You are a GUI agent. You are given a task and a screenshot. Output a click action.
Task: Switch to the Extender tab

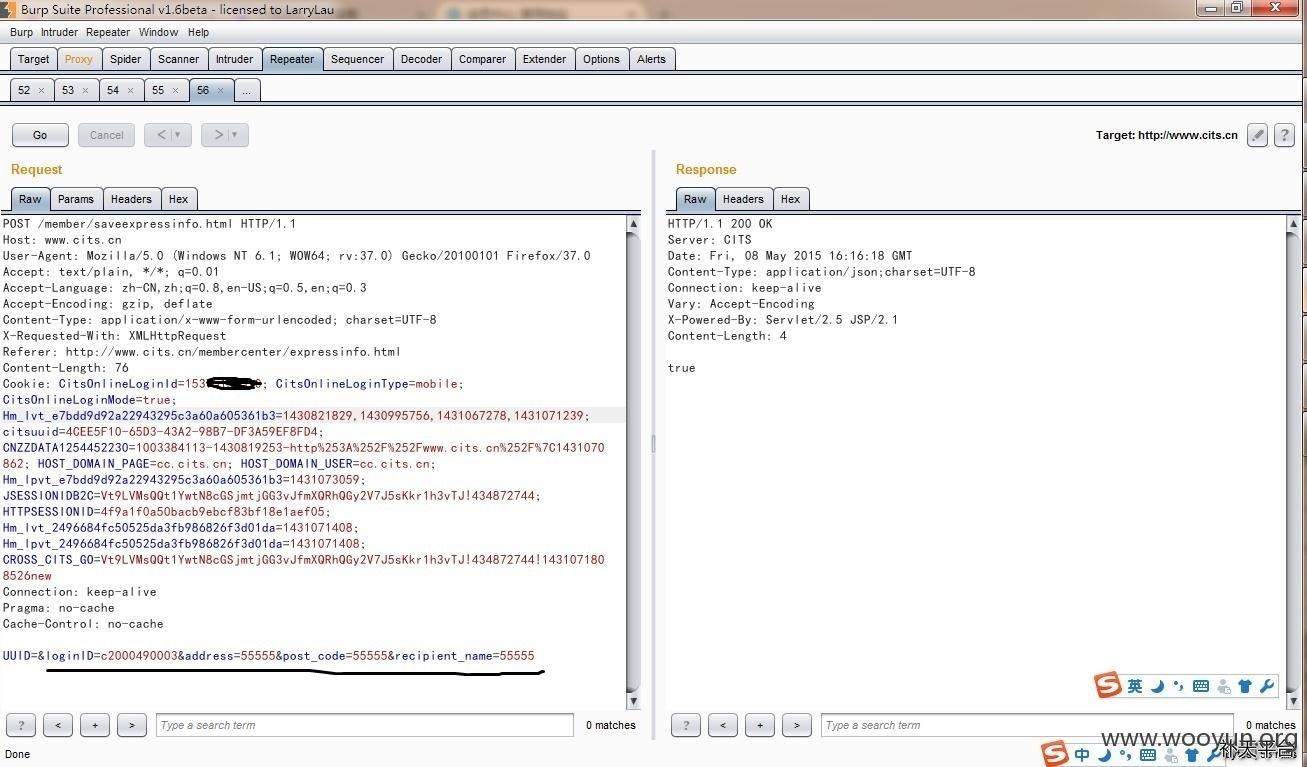(544, 59)
